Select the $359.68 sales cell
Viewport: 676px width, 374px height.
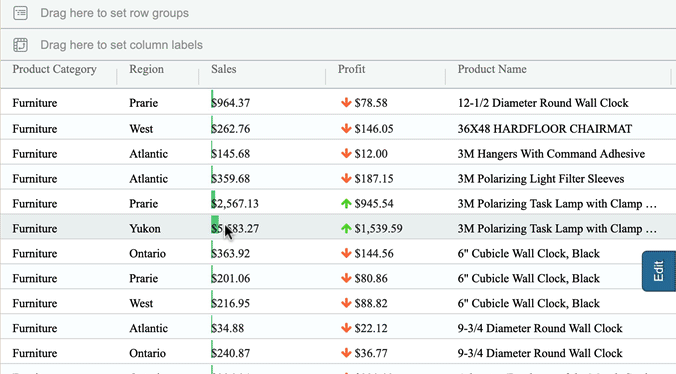(230, 179)
